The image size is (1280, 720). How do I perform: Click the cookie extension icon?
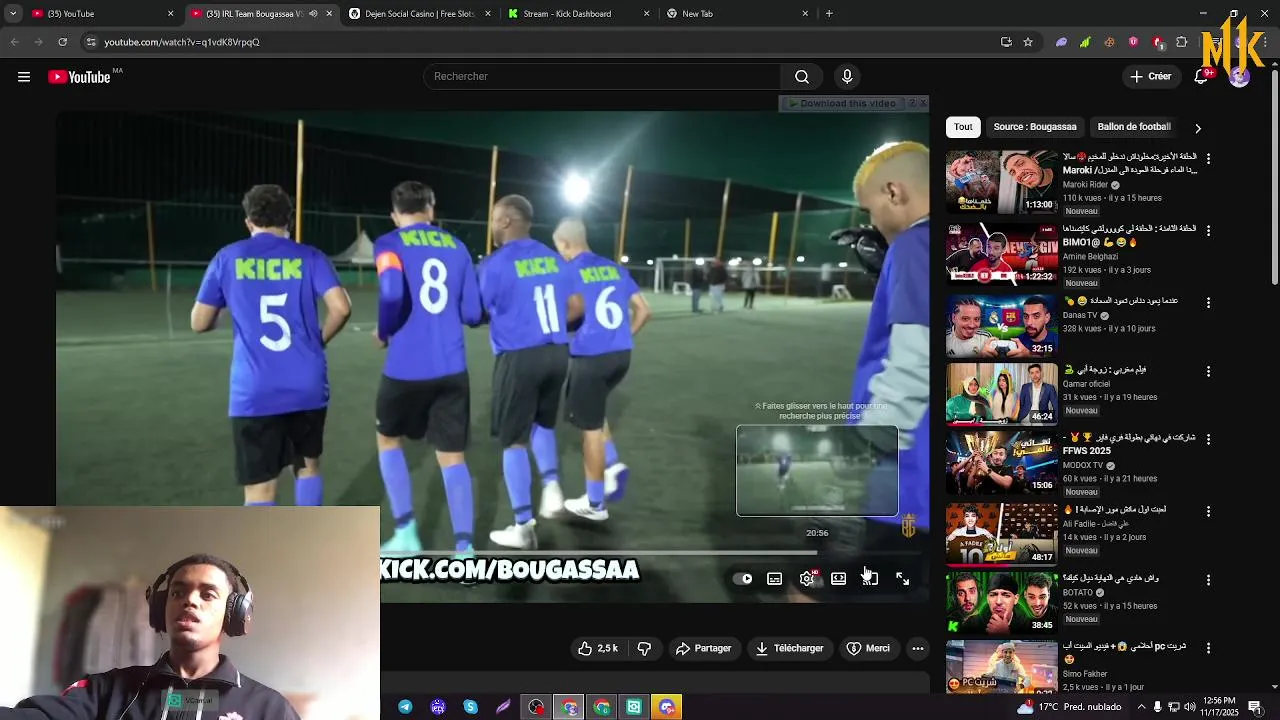(x=1109, y=42)
